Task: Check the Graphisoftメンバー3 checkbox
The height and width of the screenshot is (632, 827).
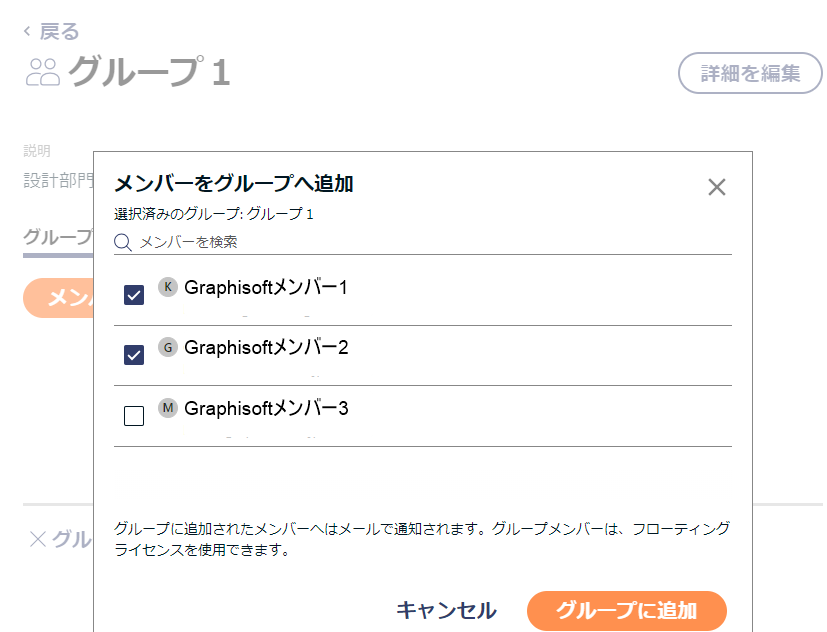Action: [134, 416]
